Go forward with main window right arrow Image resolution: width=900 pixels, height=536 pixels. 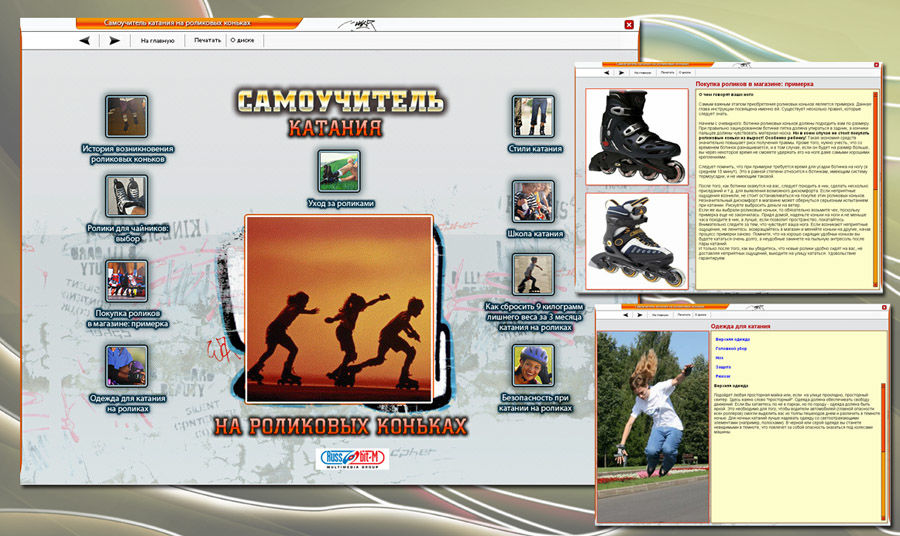click(115, 41)
